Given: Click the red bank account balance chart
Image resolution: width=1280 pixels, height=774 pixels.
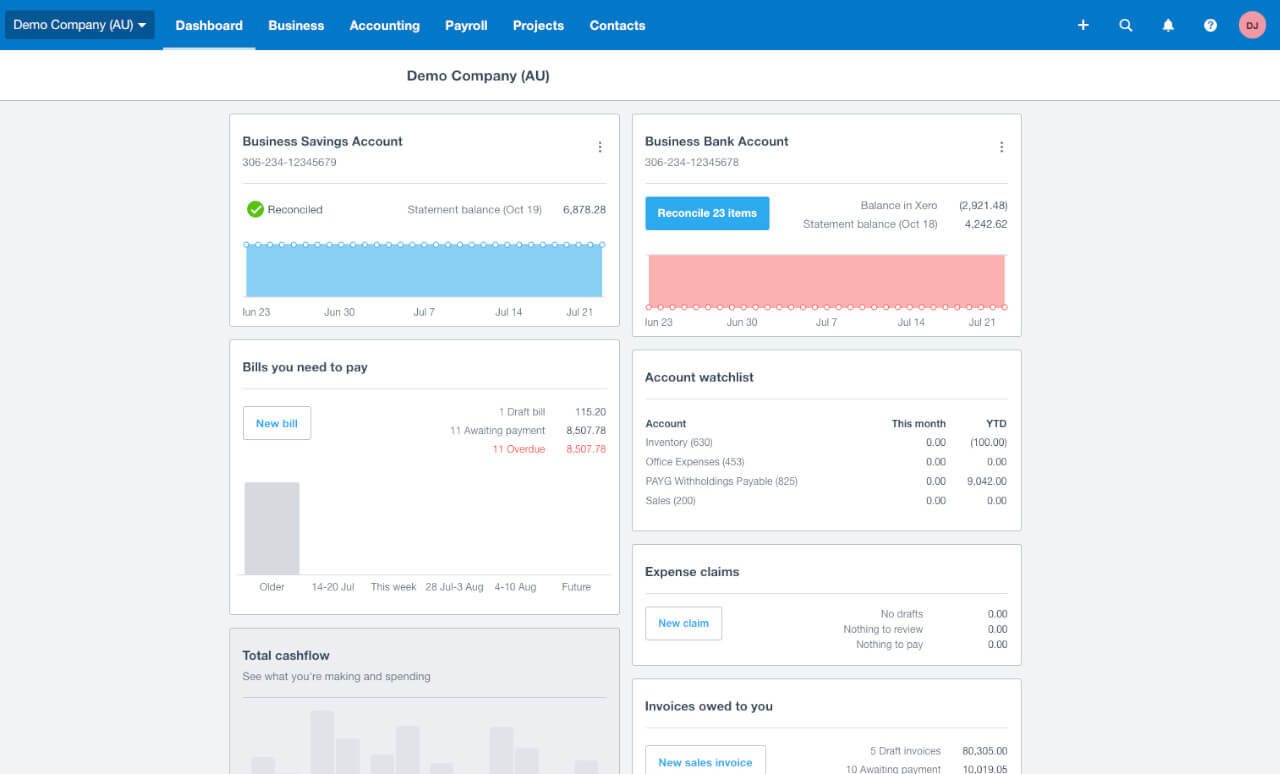Looking at the screenshot, I should [826, 280].
